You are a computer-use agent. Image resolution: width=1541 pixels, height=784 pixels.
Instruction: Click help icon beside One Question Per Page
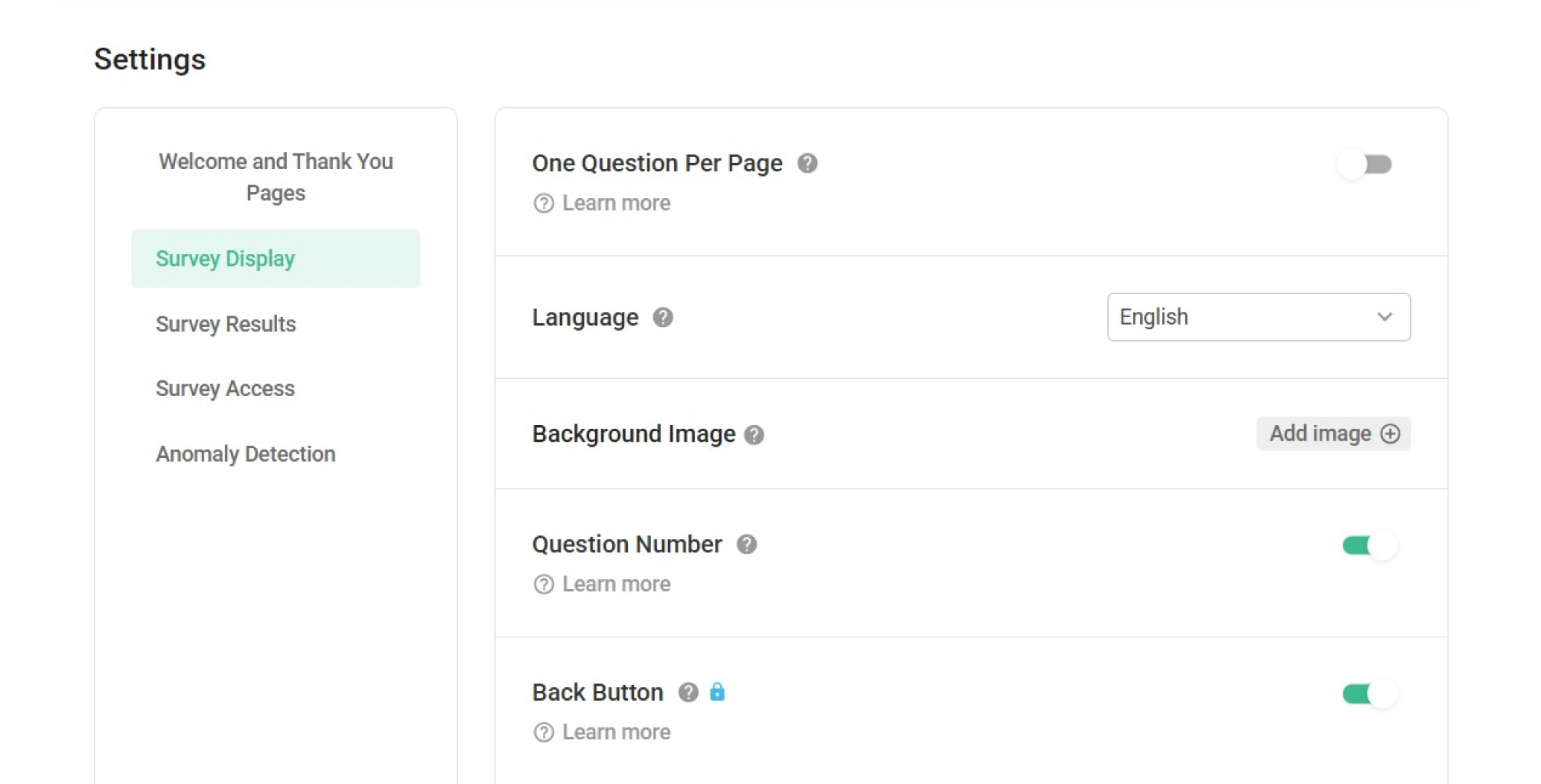807,163
